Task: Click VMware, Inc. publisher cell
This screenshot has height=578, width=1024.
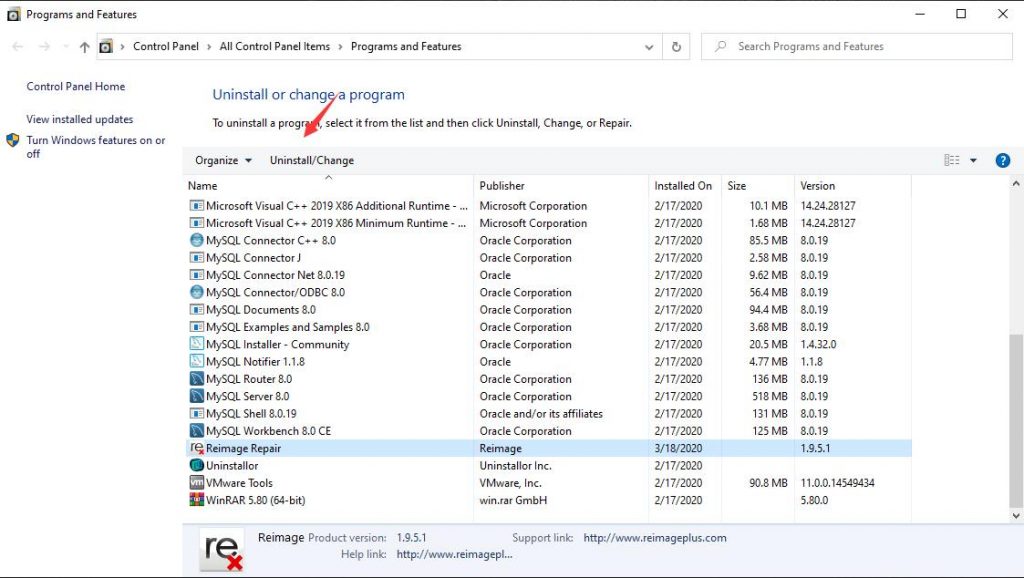Action: click(x=510, y=483)
